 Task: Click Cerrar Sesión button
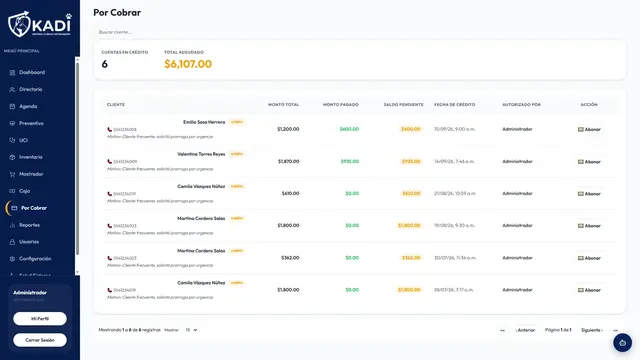click(x=40, y=340)
